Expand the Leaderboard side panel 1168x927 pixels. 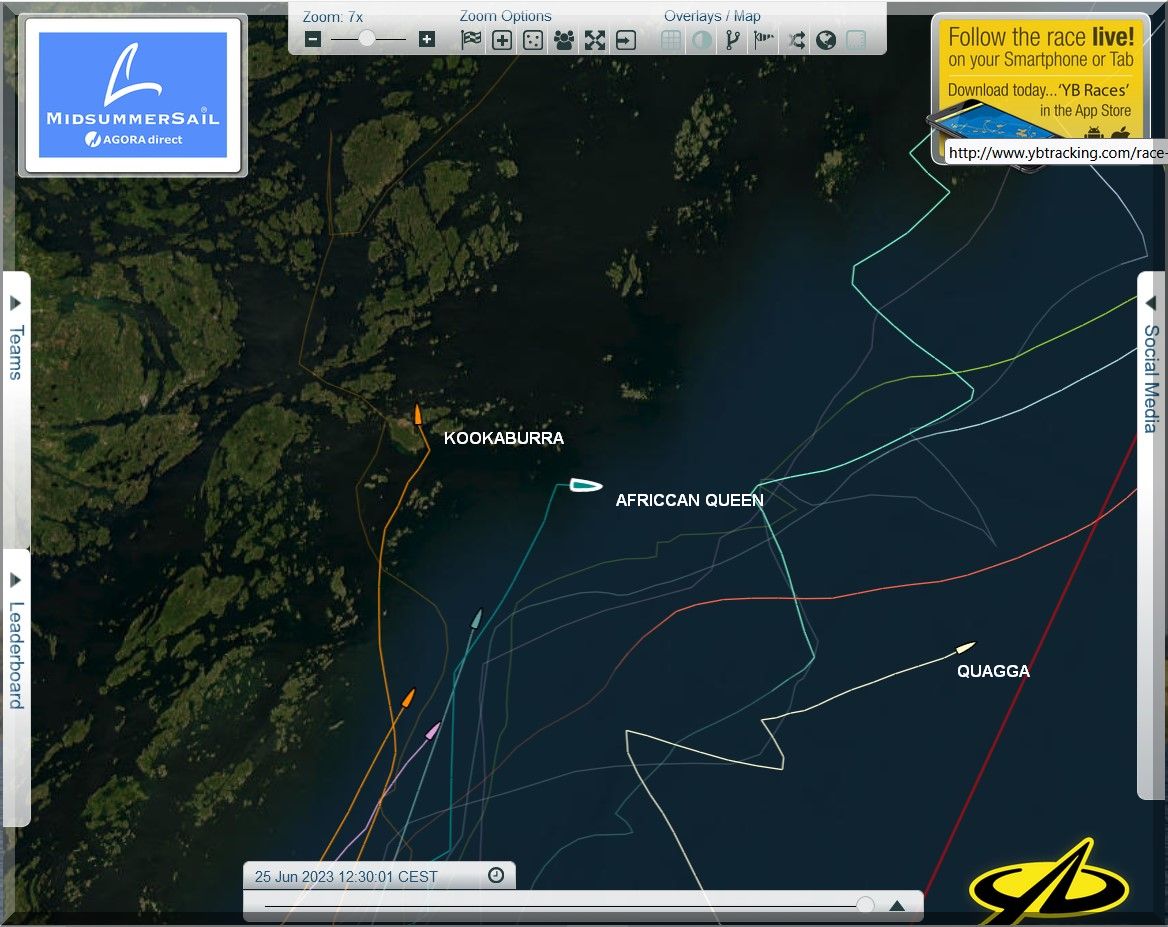(x=16, y=640)
